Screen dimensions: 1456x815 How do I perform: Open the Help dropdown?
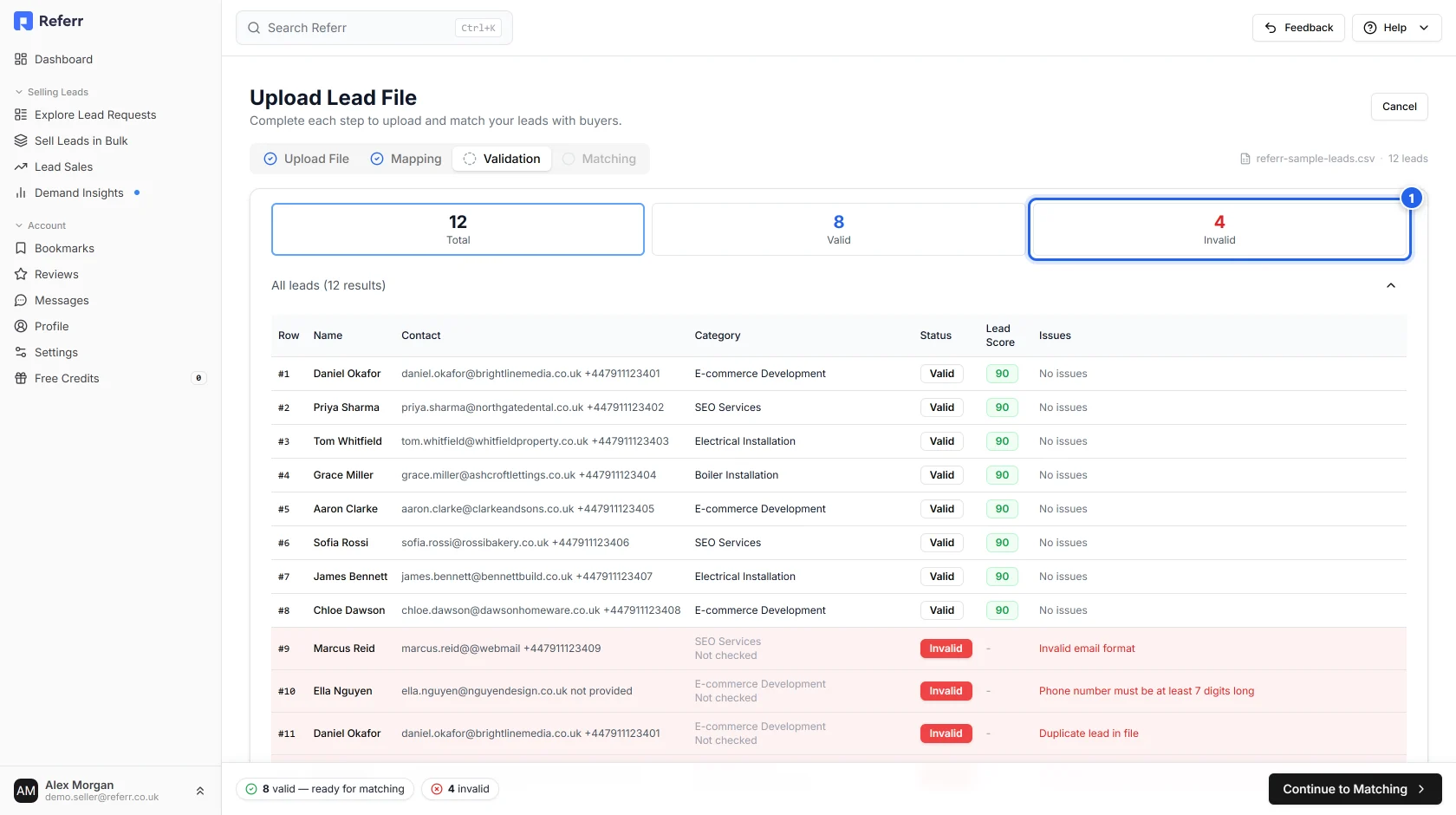pos(1396,28)
